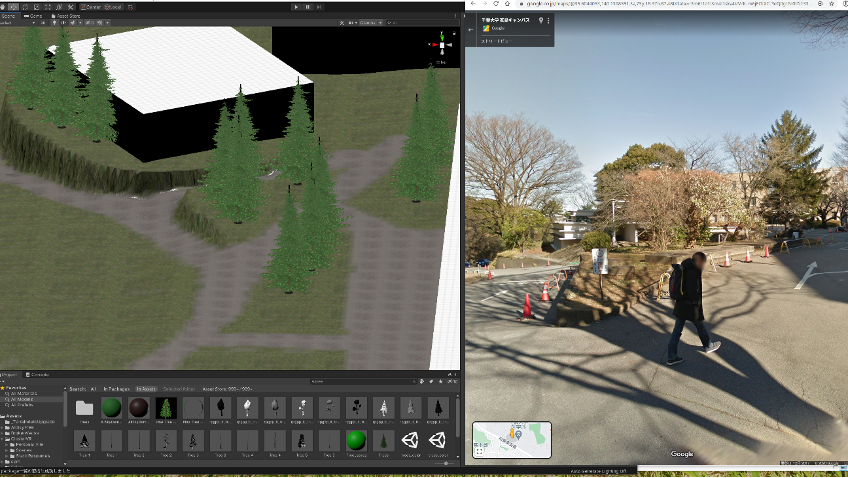
Task: Select the Scale tool in Unity toolbar
Action: [x=36, y=7]
